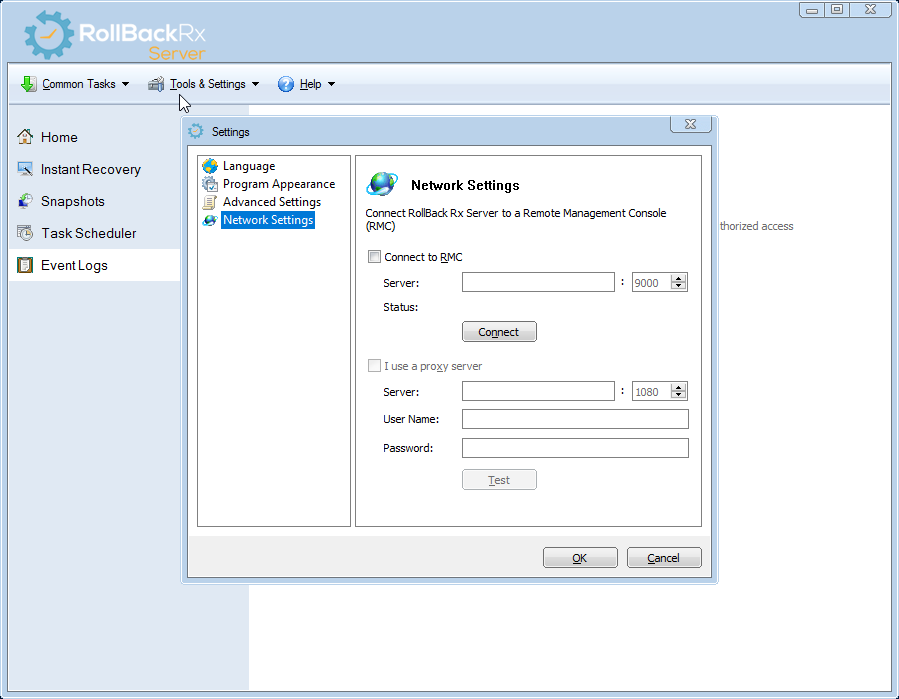Increase the RMC server port 9000
This screenshot has width=899, height=699.
tap(679, 278)
